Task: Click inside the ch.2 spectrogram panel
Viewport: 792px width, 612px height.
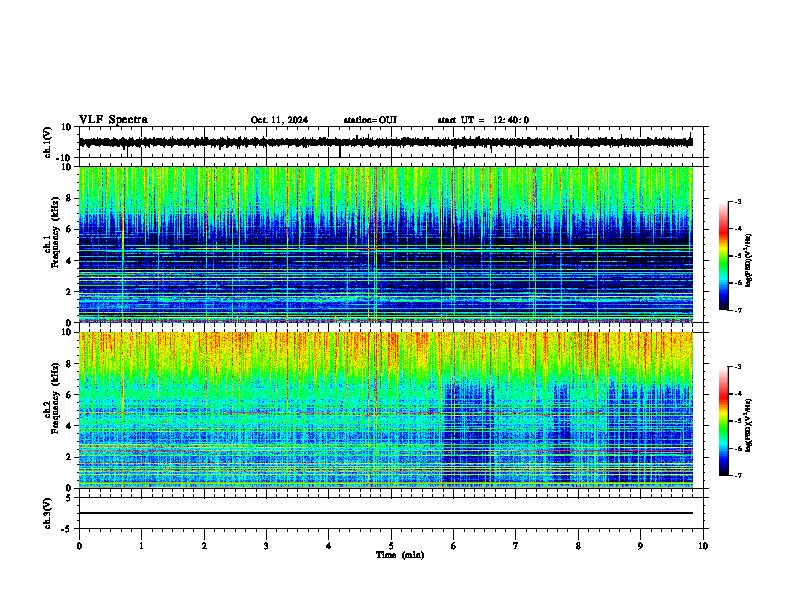Action: pos(386,410)
